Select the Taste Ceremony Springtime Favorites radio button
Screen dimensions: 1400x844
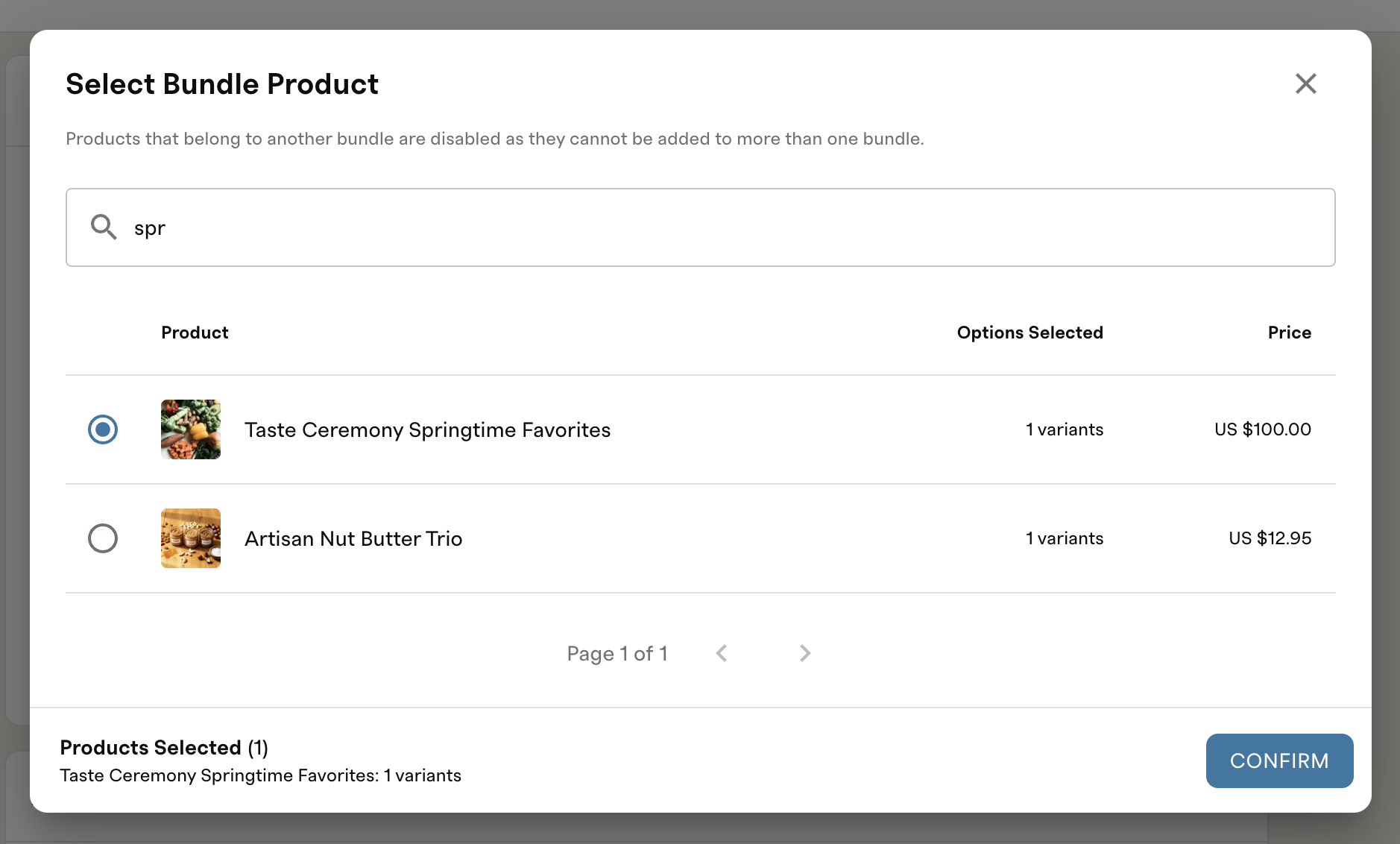pos(103,429)
